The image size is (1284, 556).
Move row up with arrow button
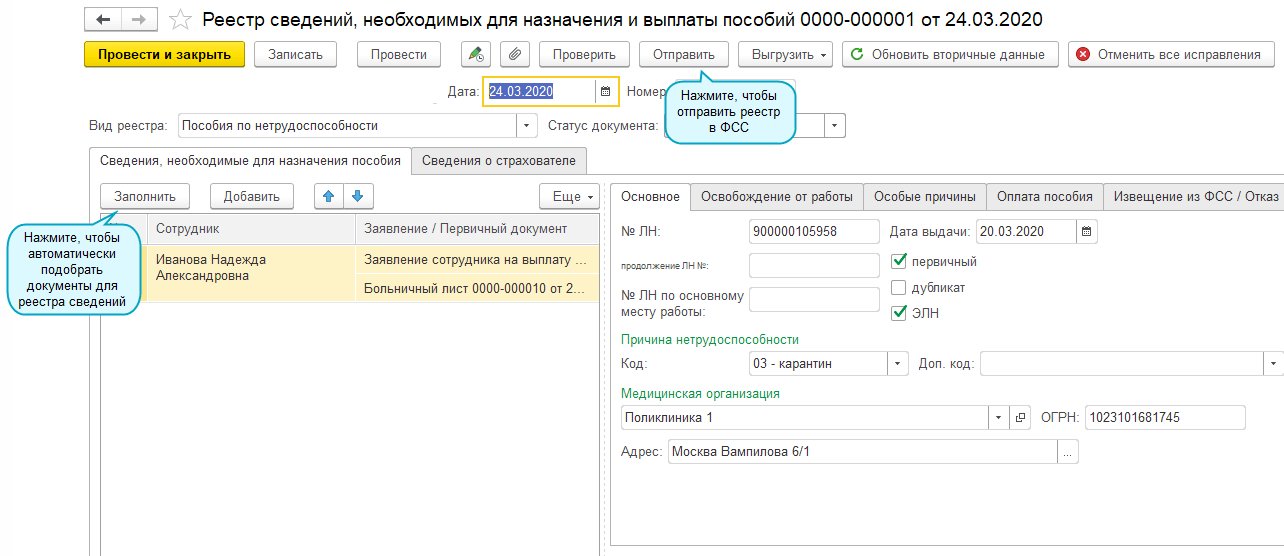[326, 196]
